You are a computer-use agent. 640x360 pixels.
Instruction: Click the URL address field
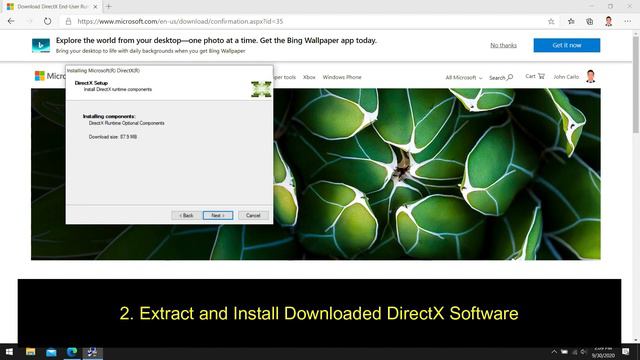click(180, 22)
